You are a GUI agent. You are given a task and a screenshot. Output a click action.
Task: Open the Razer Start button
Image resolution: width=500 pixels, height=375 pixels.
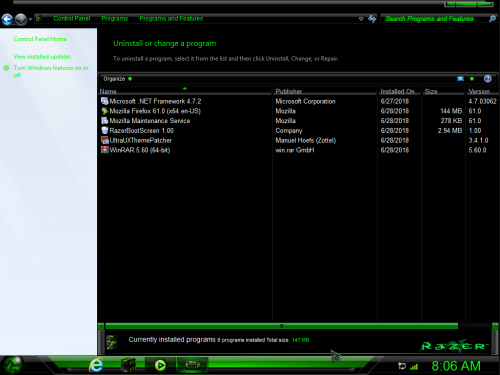12,365
